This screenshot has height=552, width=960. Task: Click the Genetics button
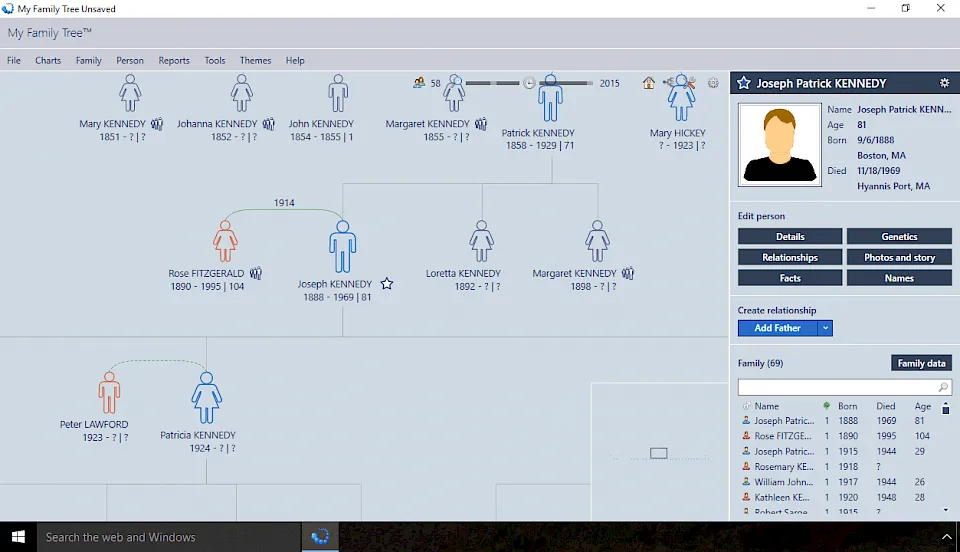[x=899, y=237]
